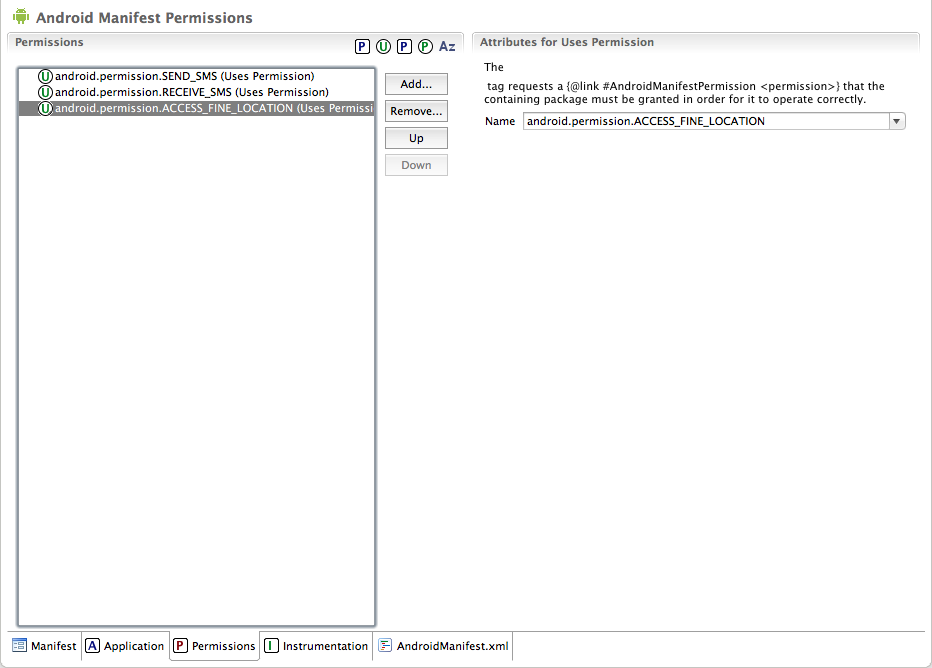Click the Name combo box text field
Screen dimensions: 932x668
pyautogui.click(x=706, y=121)
